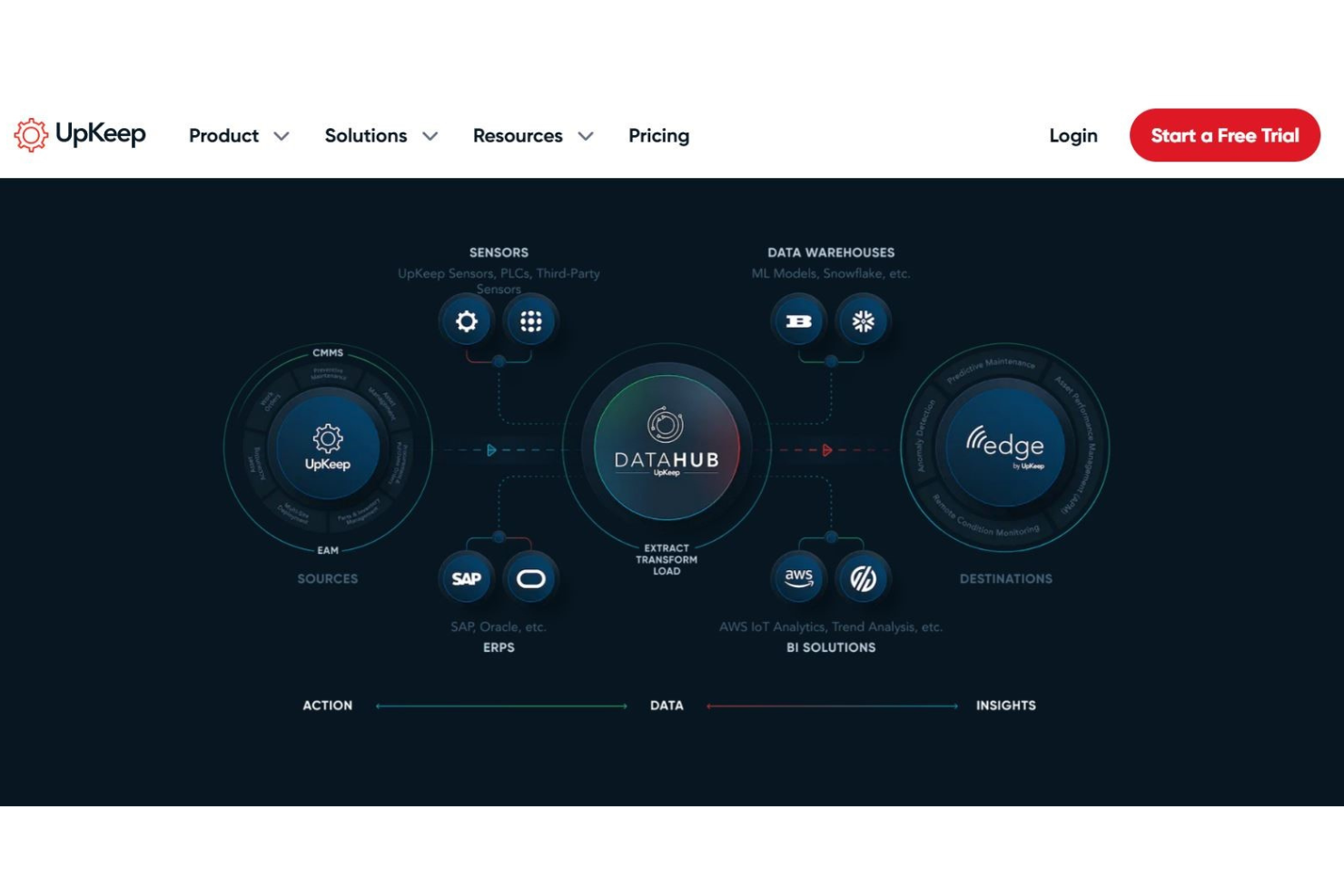Click the ACTION label
Viewport: 1344px width, 896px height.
[328, 705]
